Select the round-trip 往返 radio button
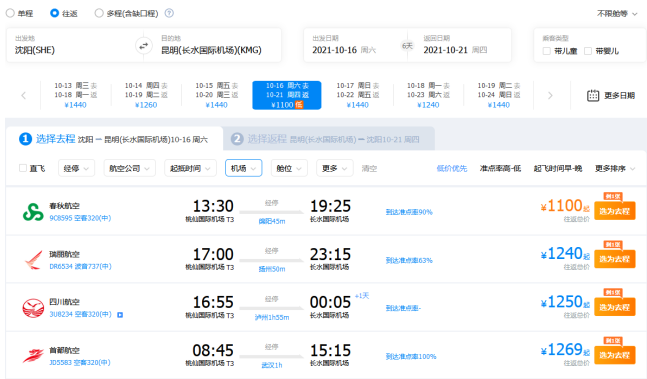This screenshot has height=379, width=647. tap(54, 13)
